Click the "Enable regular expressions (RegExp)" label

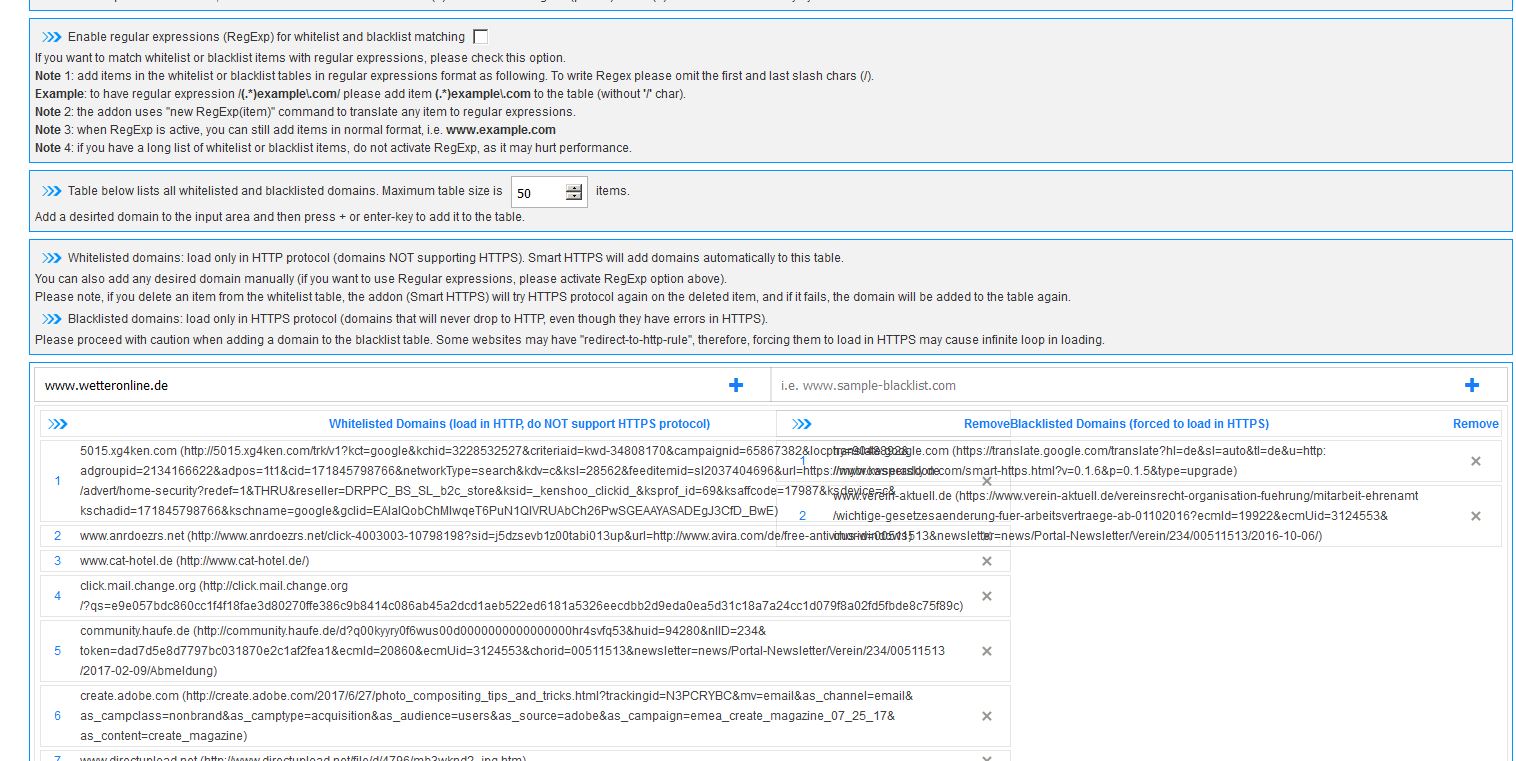[x=266, y=37]
